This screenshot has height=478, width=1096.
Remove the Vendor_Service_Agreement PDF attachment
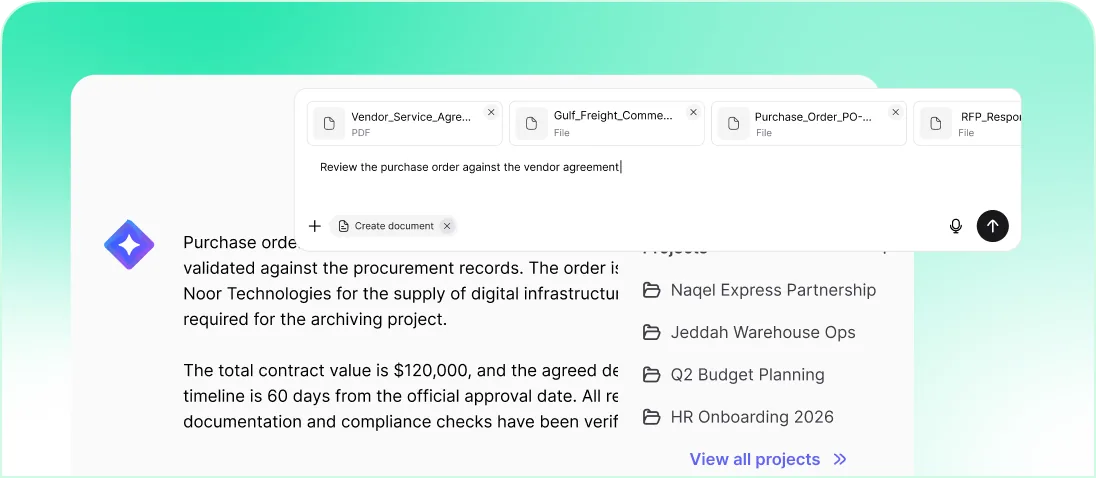(491, 113)
